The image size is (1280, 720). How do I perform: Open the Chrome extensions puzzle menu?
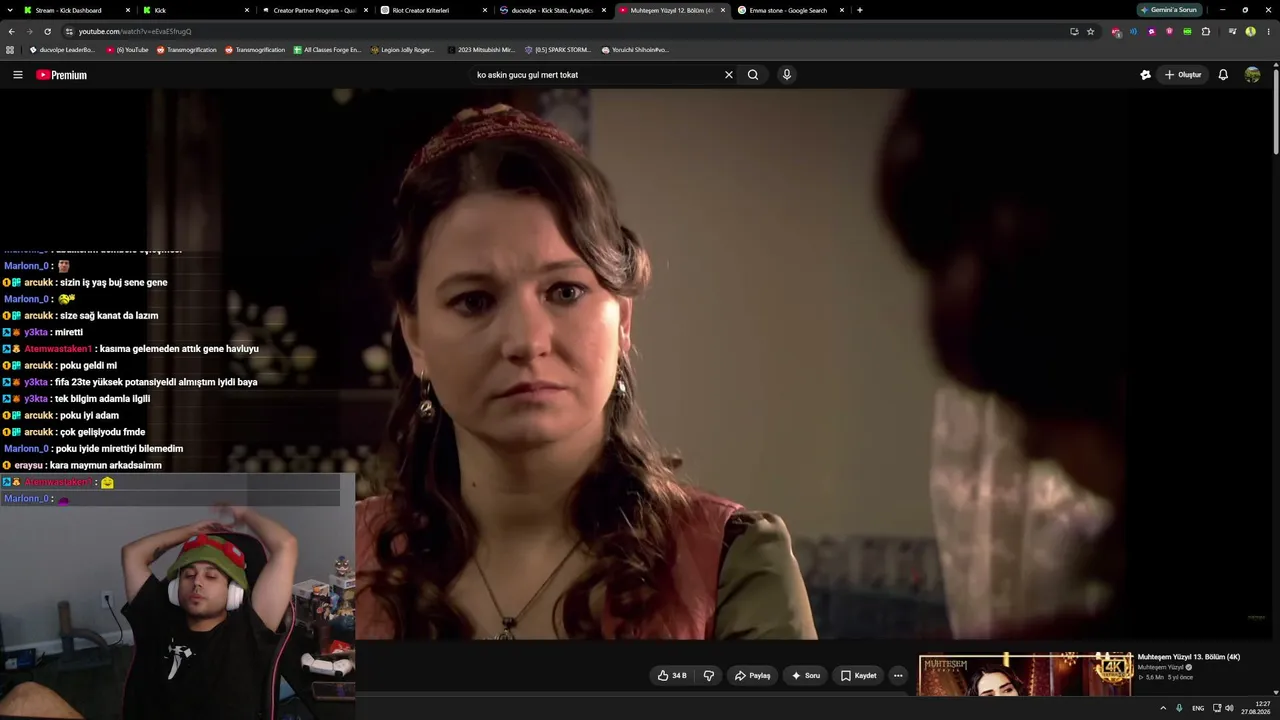click(1206, 31)
